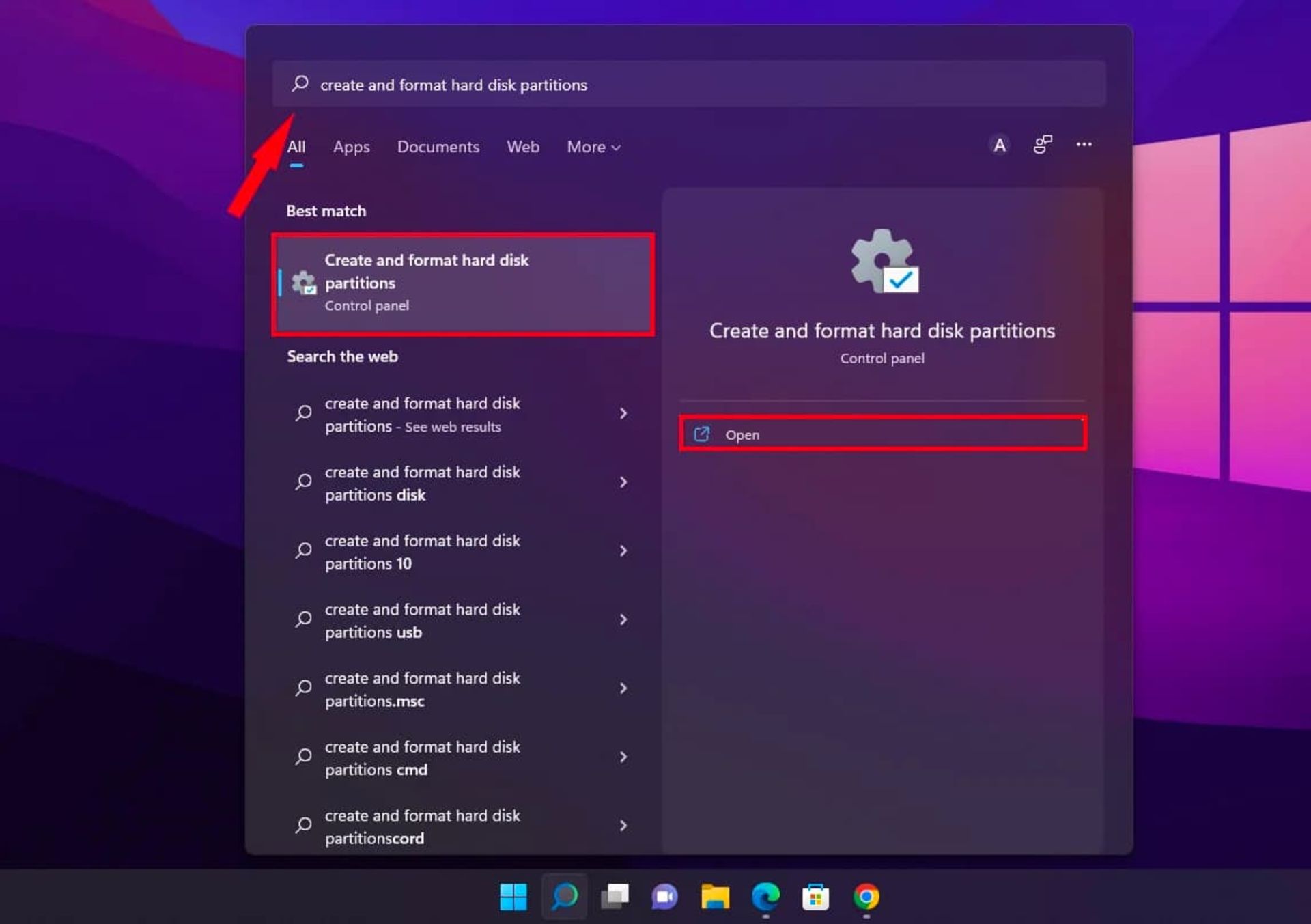Expand the More filter dropdown
Viewport: 1311px width, 924px height.
click(593, 147)
